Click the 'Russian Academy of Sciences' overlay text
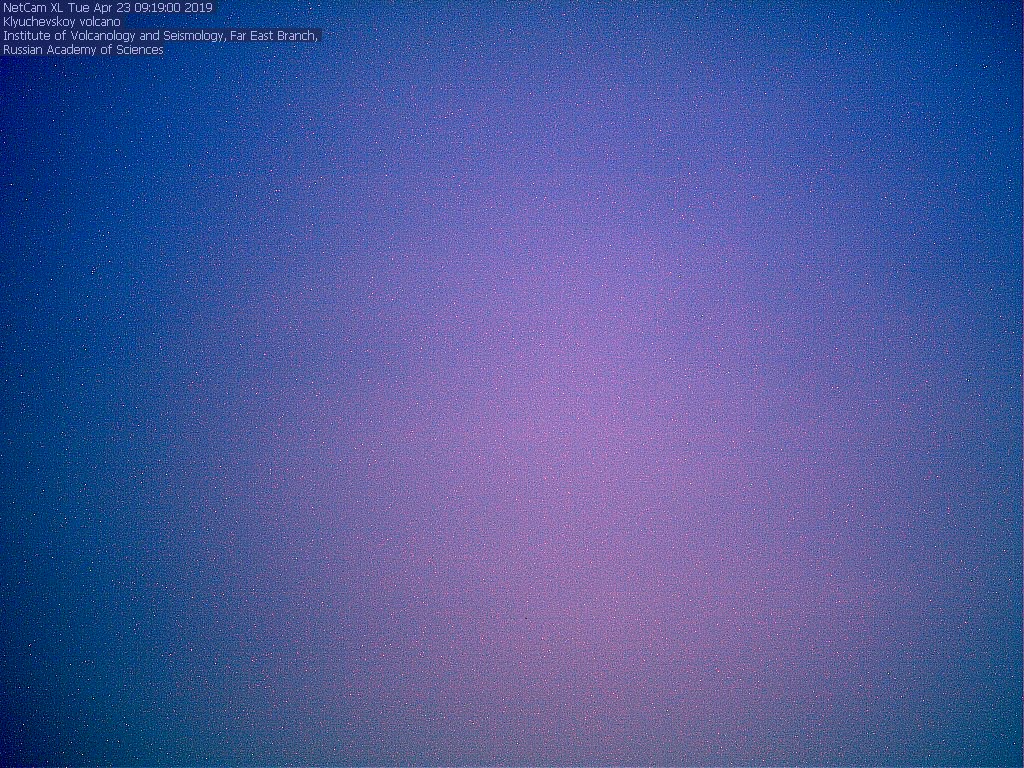Screen dimensions: 1024x768 point(83,50)
